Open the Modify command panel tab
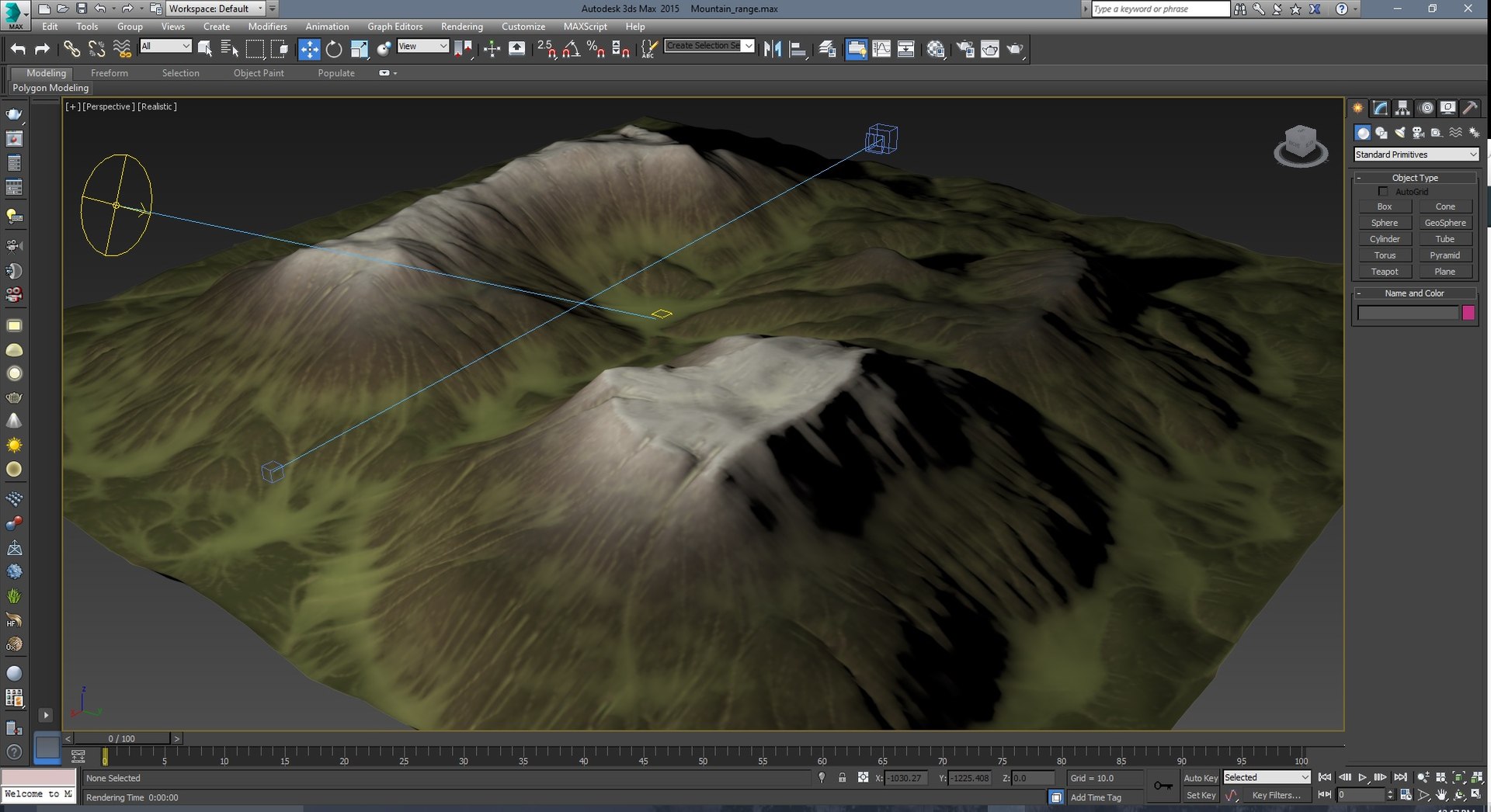 tap(1380, 108)
